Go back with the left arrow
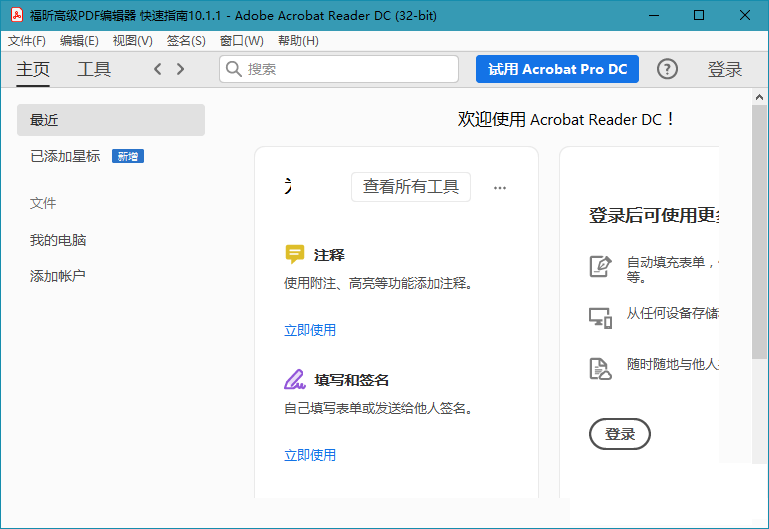 (157, 69)
